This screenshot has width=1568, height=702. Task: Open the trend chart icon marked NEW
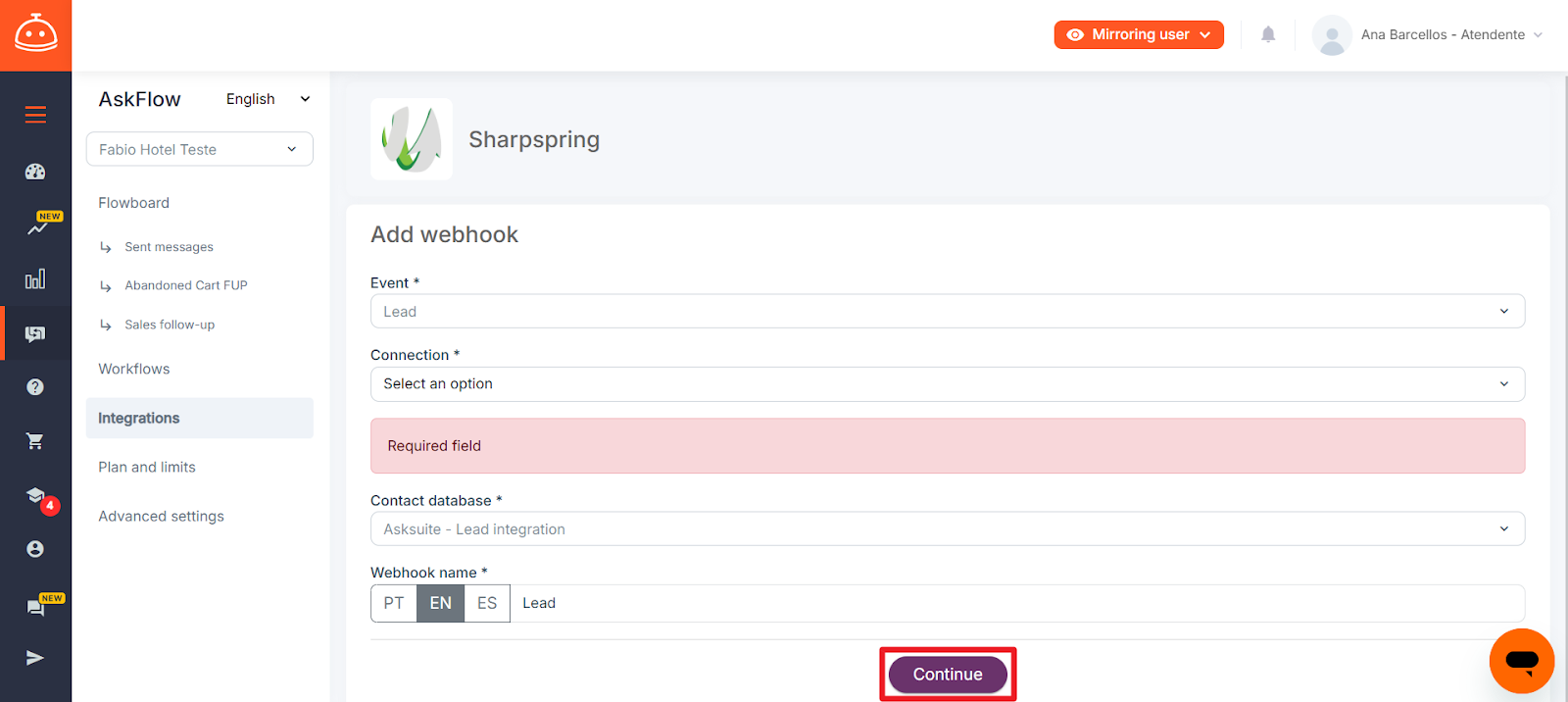pos(37,227)
